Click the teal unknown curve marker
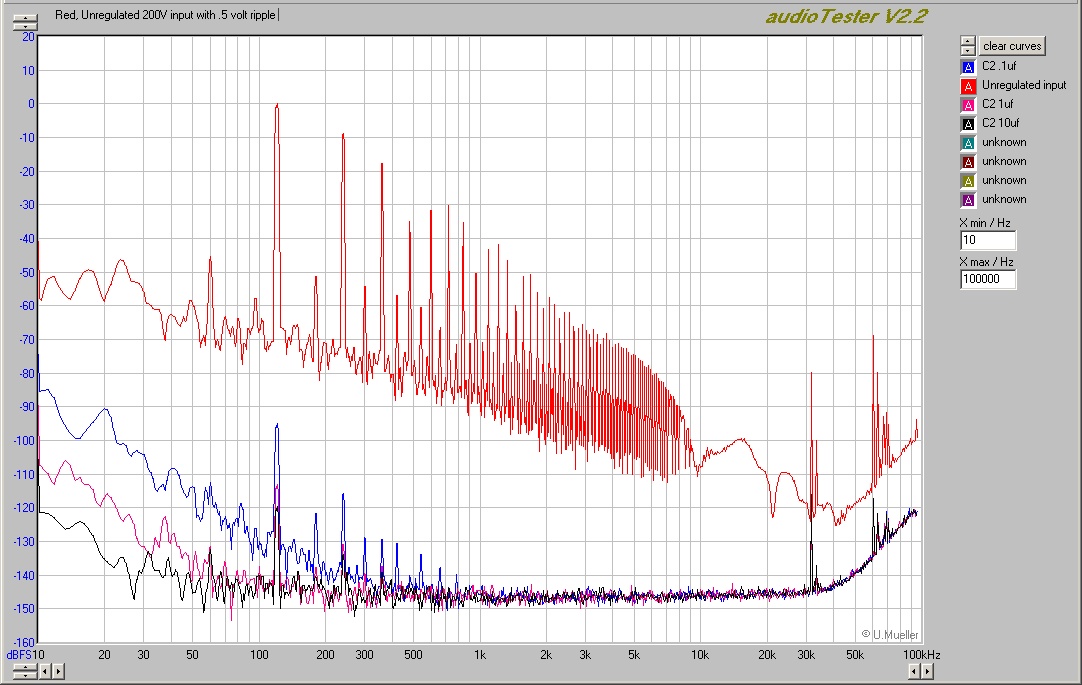This screenshot has height=685, width=1082. coord(967,143)
